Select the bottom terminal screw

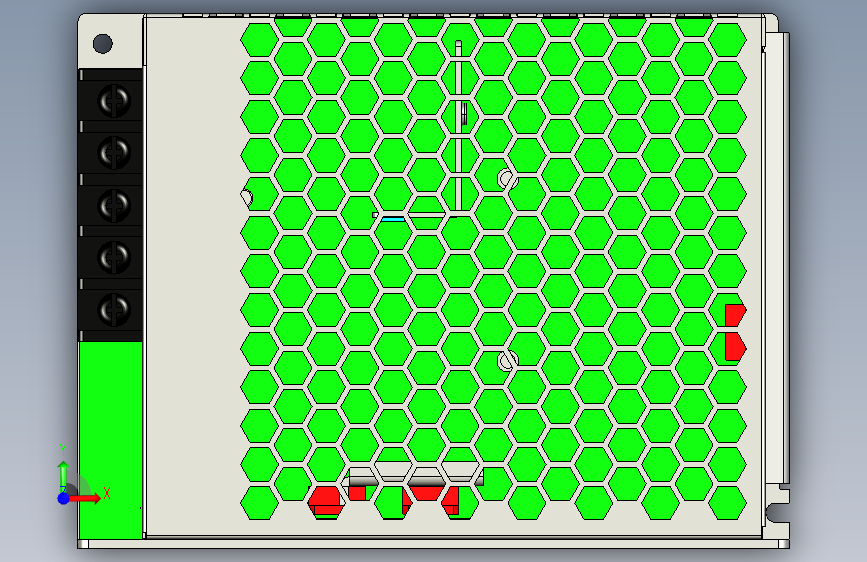click(x=114, y=309)
